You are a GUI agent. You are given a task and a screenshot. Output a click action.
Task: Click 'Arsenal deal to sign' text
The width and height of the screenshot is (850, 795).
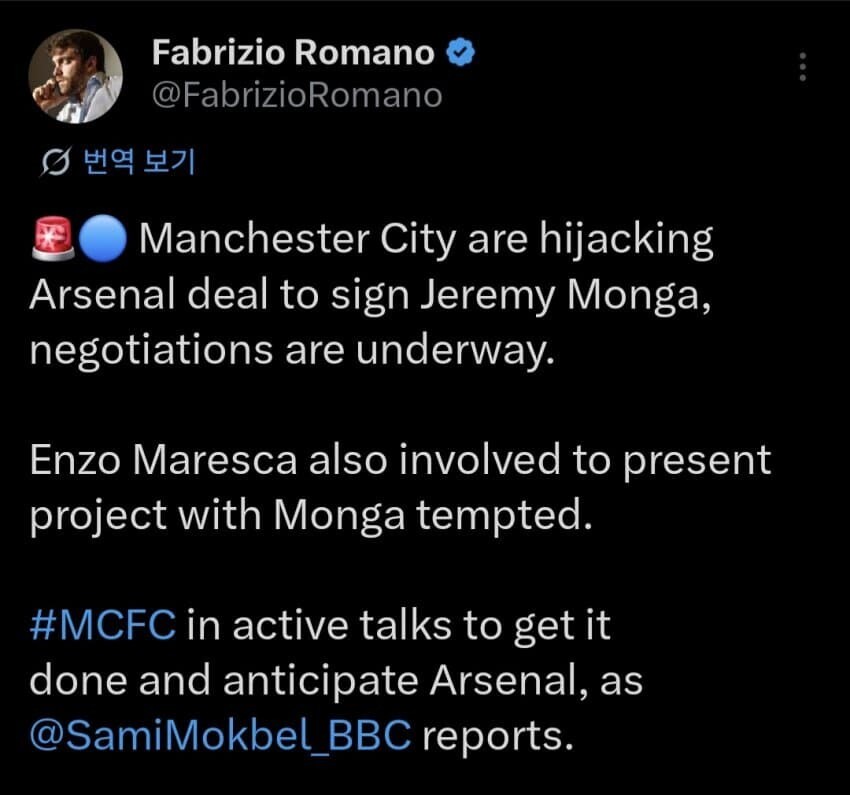(x=220, y=296)
